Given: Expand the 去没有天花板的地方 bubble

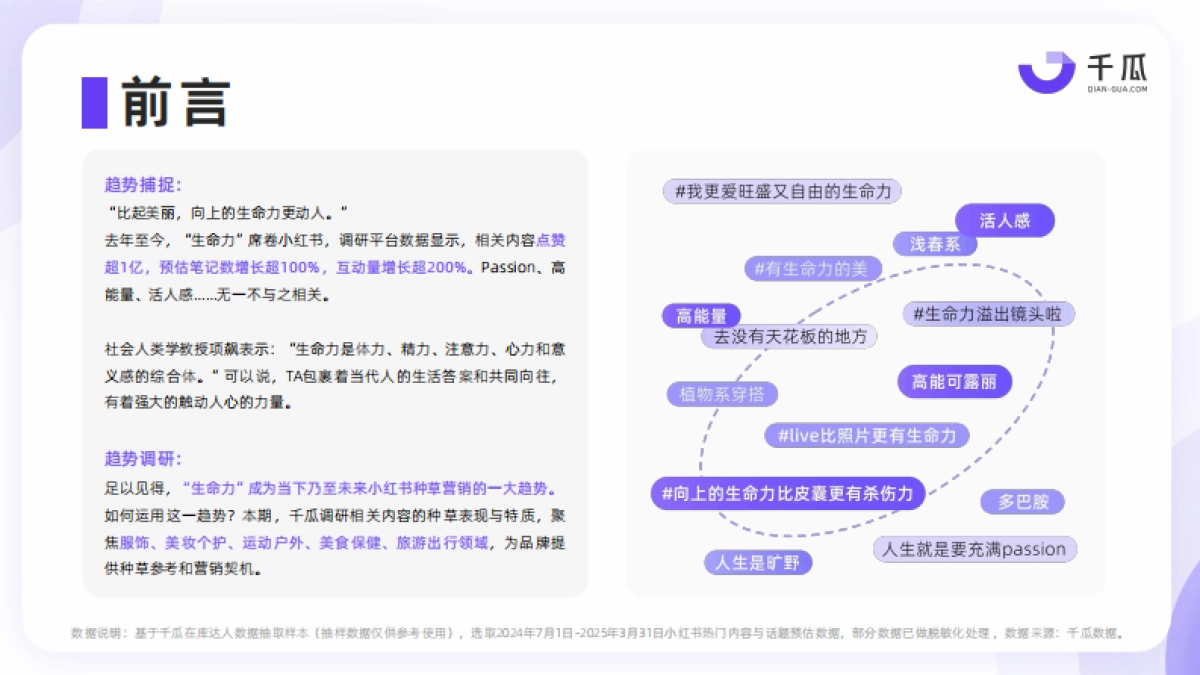Looking at the screenshot, I should click(789, 336).
